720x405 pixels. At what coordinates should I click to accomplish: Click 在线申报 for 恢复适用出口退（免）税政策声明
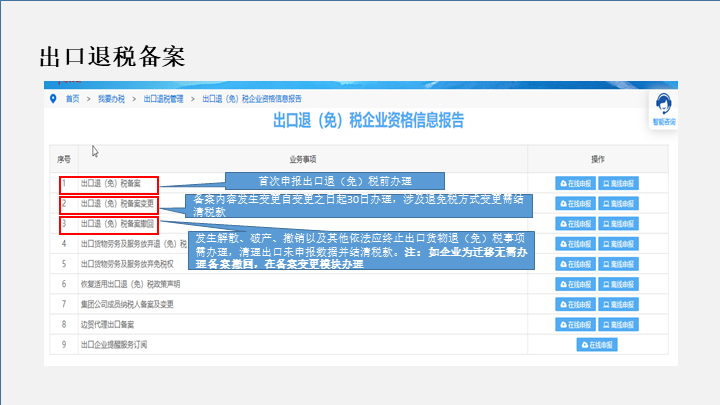coord(575,284)
